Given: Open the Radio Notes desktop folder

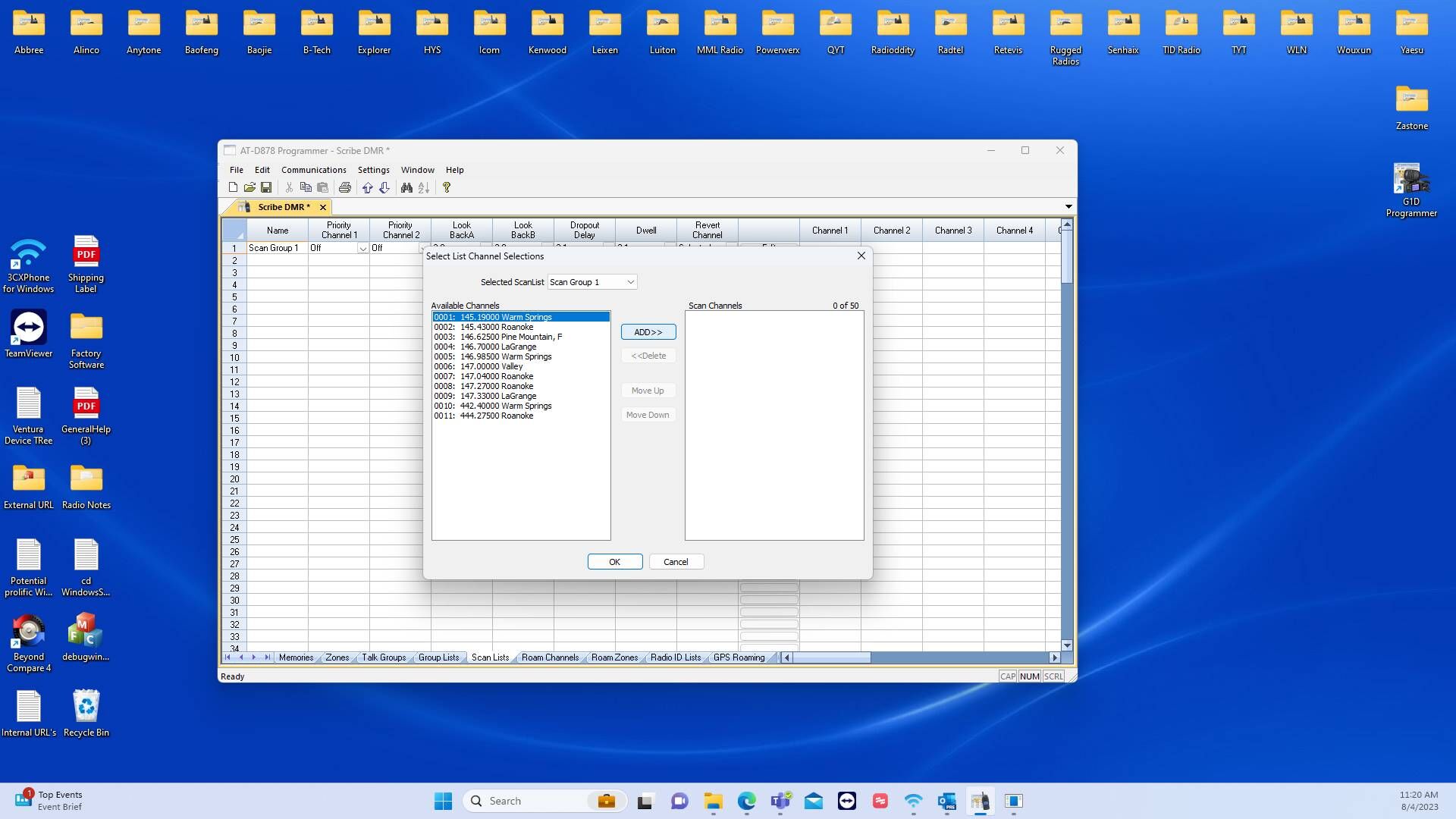Looking at the screenshot, I should [x=86, y=485].
